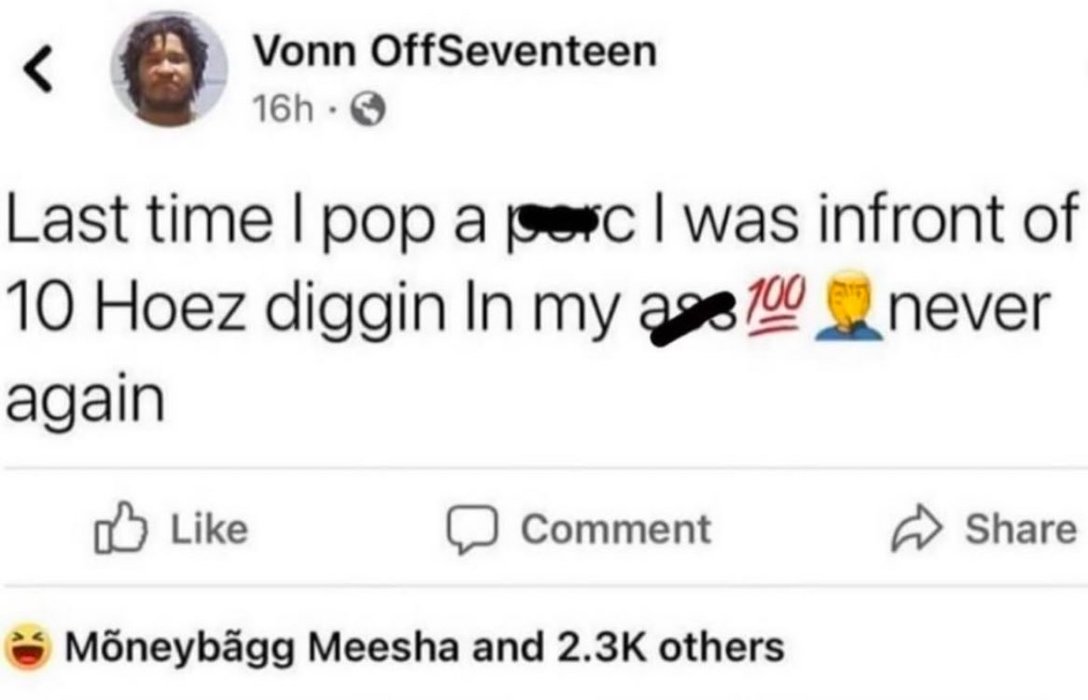Screen dimensions: 1088x700
Task: Click the globe public-audience icon
Action: pos(368,109)
